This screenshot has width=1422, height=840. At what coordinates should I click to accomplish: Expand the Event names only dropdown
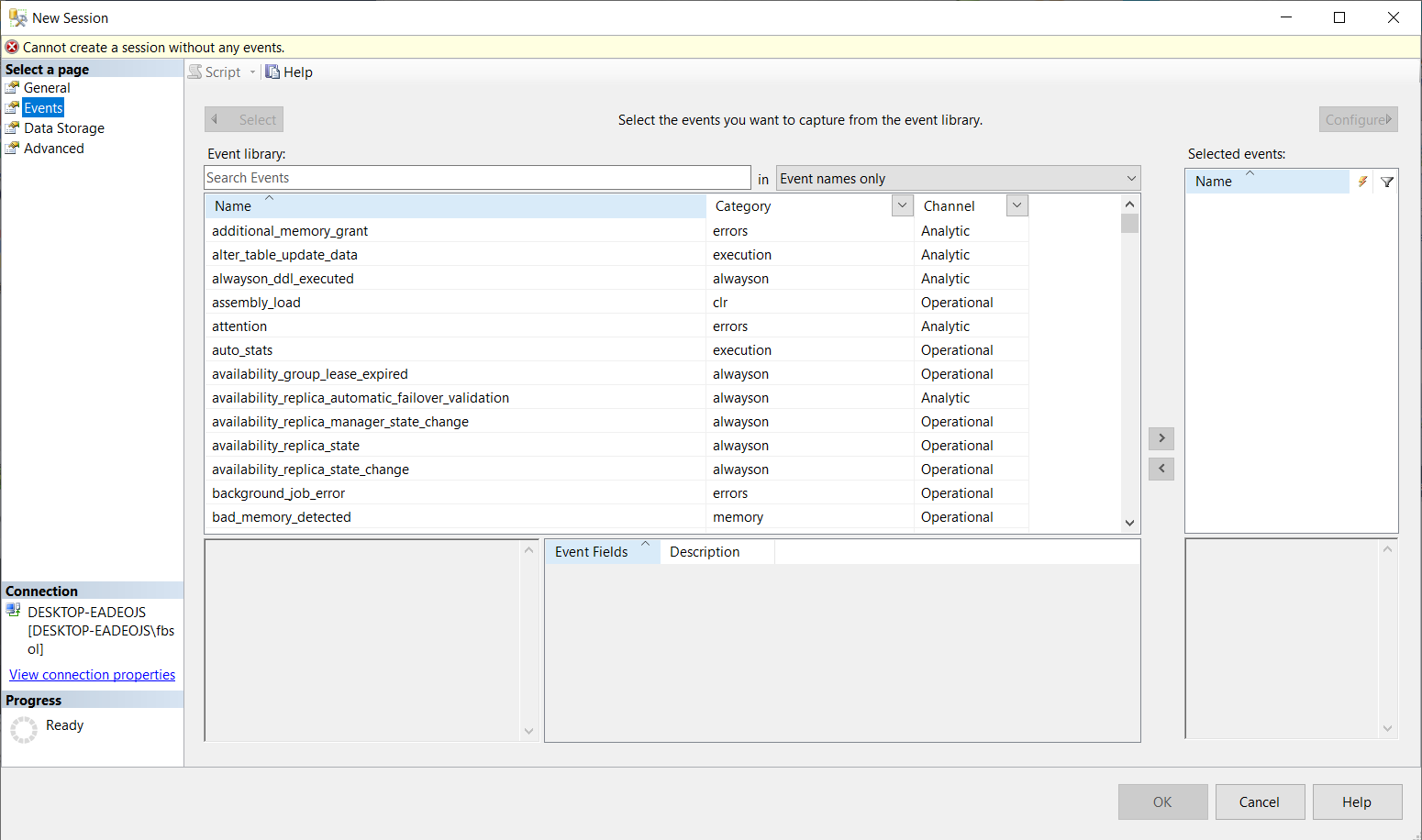point(1131,179)
